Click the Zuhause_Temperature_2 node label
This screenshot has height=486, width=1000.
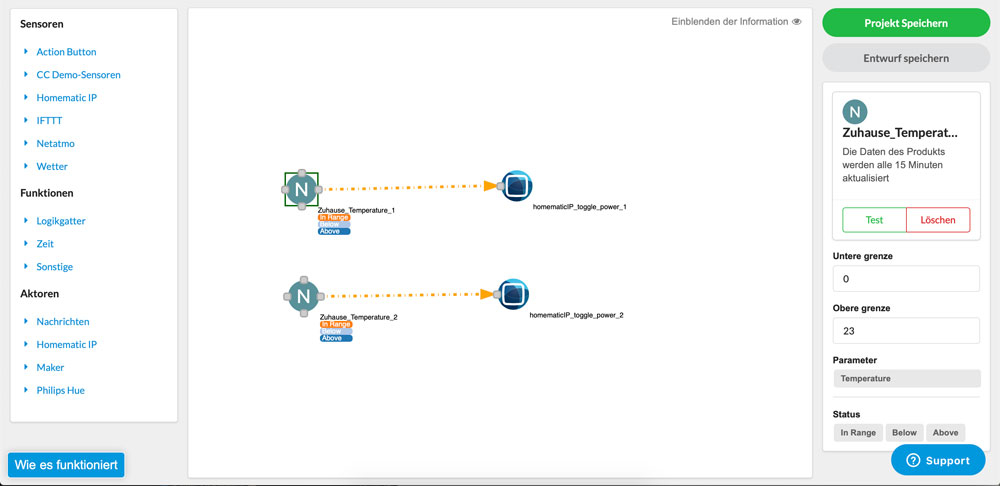[x=358, y=316]
